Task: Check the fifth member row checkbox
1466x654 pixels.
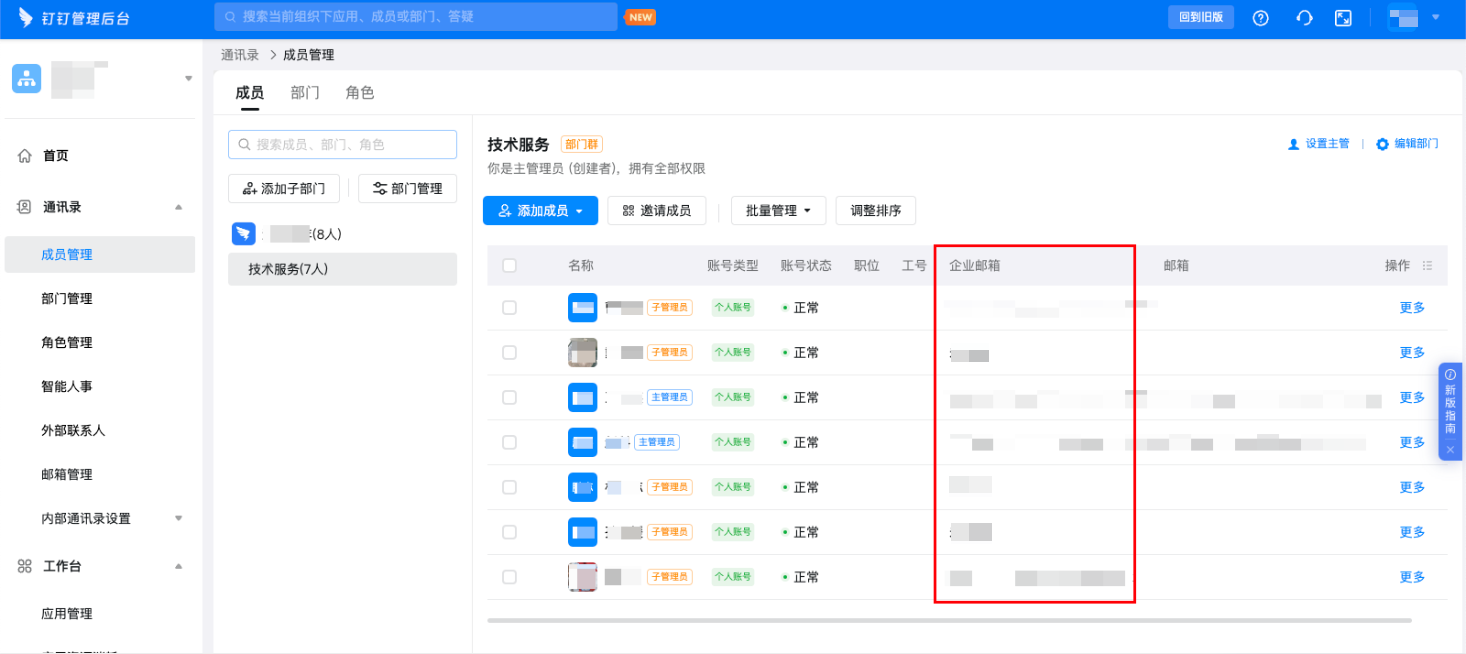Action: pyautogui.click(x=509, y=487)
